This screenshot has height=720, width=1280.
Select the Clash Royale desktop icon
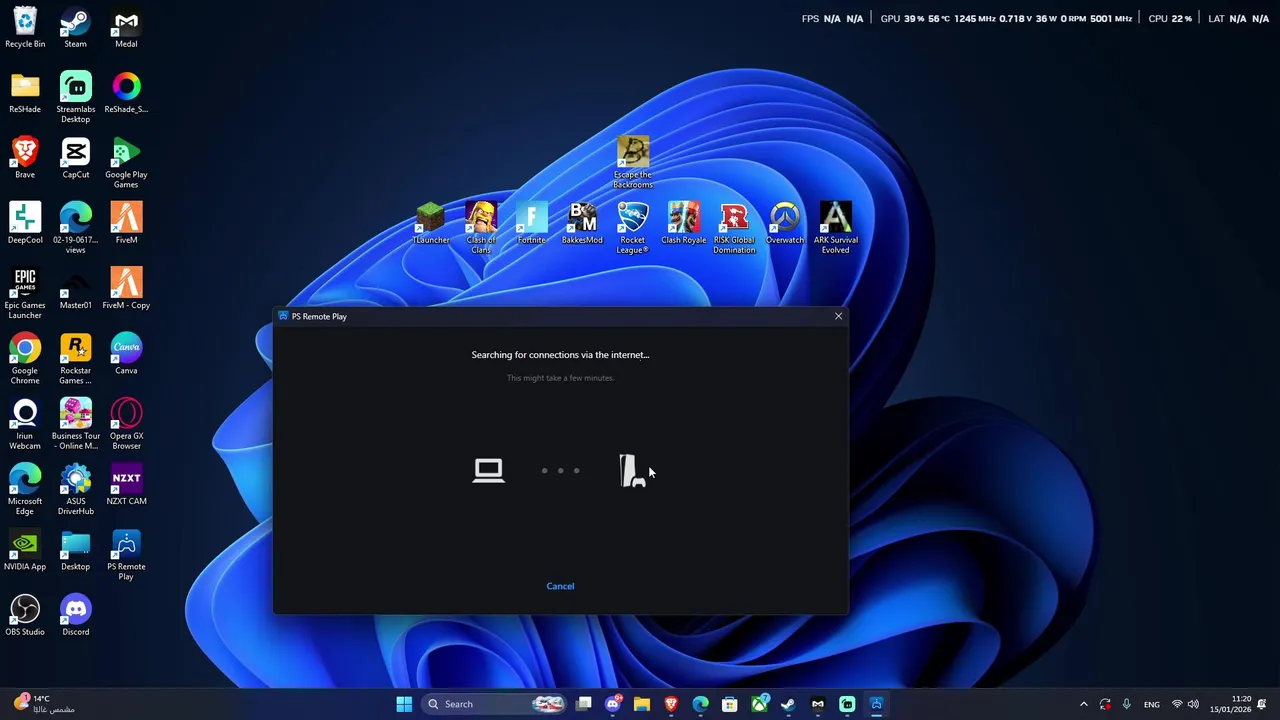point(684,224)
